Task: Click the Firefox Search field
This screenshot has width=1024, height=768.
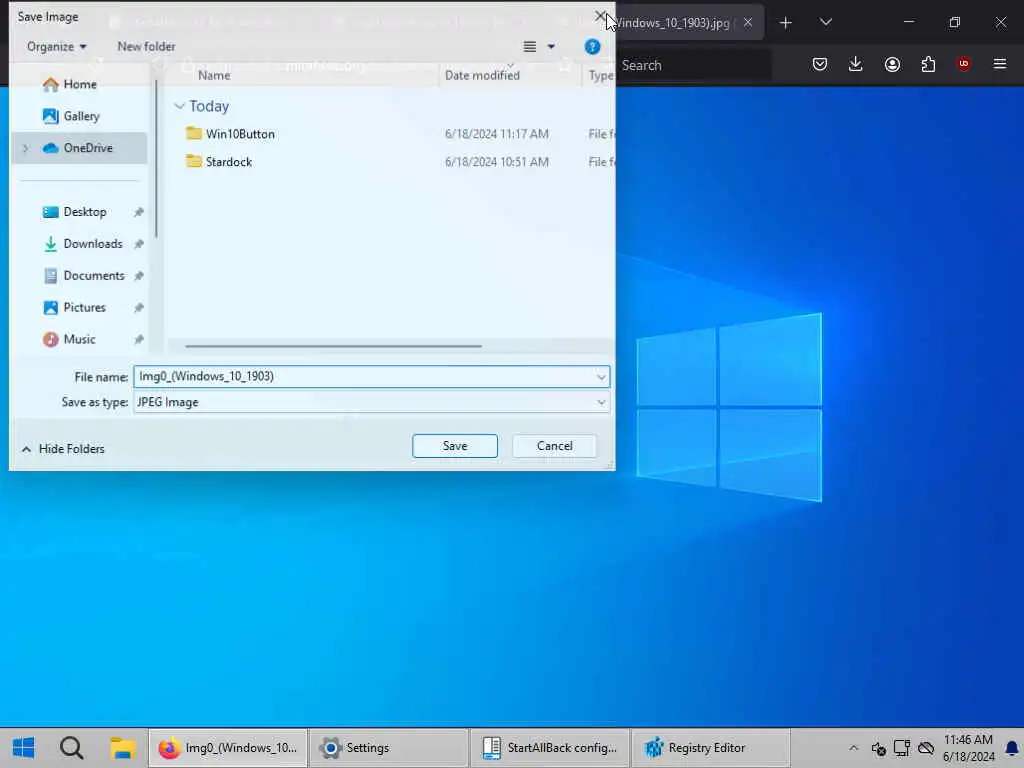Action: point(692,65)
